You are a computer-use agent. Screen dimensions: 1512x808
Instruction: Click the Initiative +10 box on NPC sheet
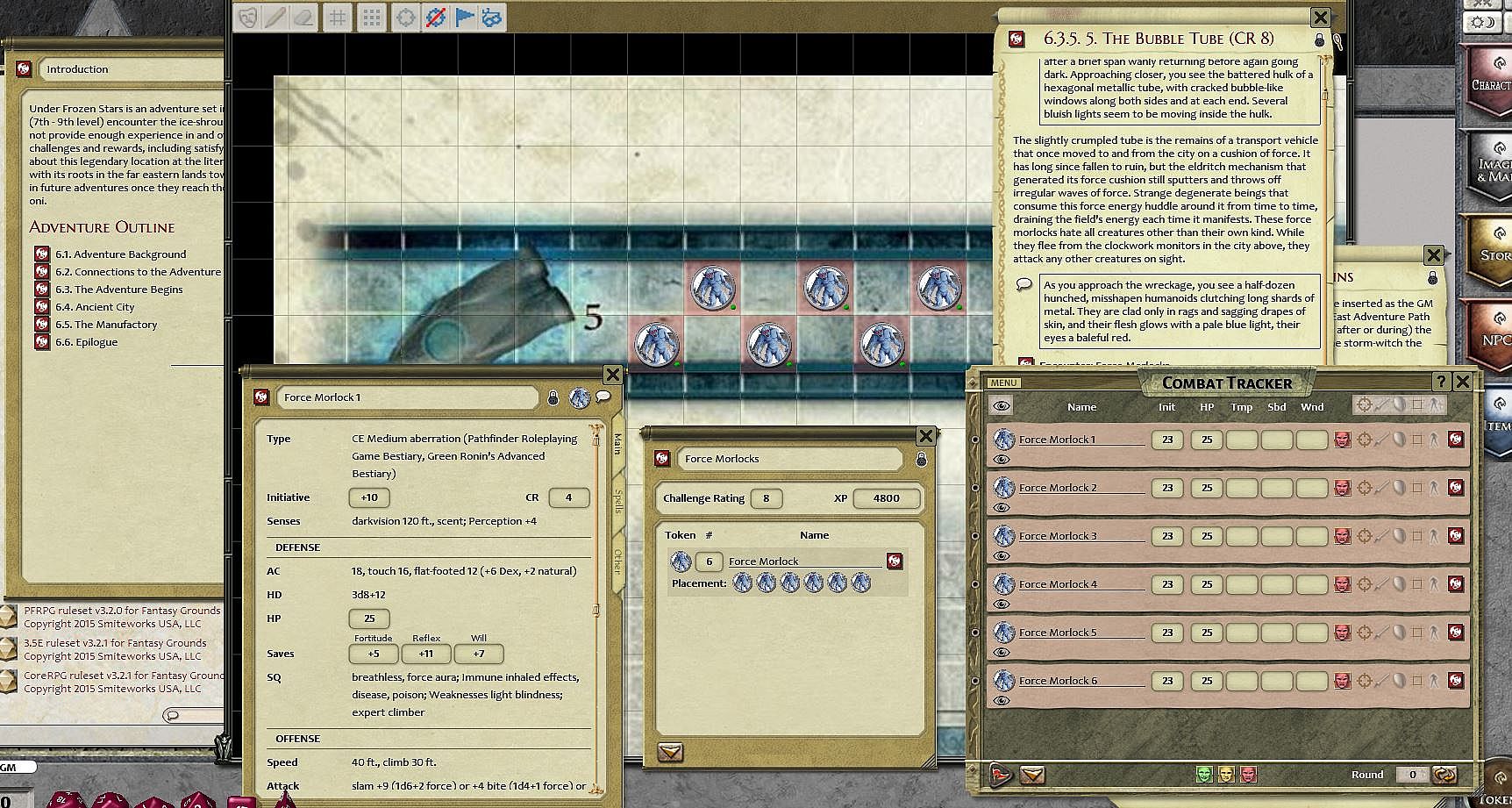(x=369, y=497)
